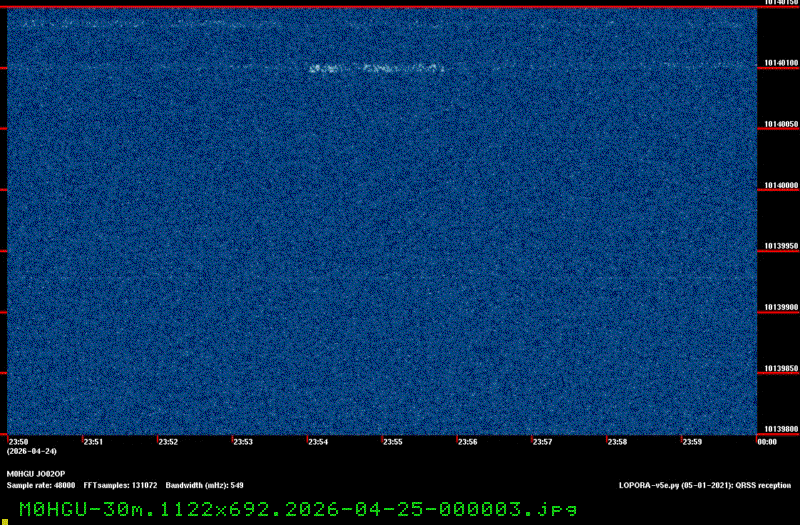This screenshot has height=525, width=800.
Task: Click the LOPORA-v5e.py QRSS reception text
Action: tap(705, 486)
